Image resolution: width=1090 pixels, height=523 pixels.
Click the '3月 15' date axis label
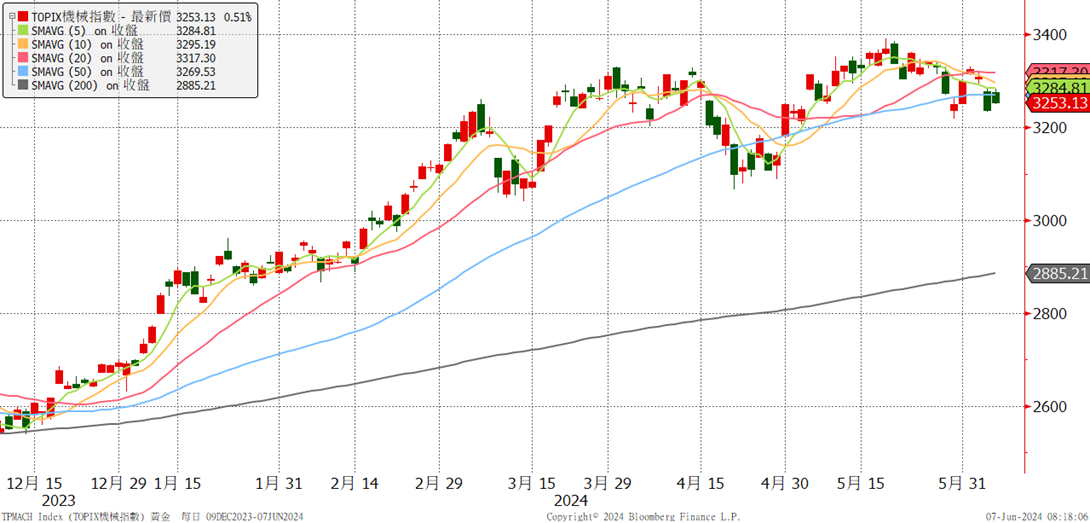coord(532,483)
